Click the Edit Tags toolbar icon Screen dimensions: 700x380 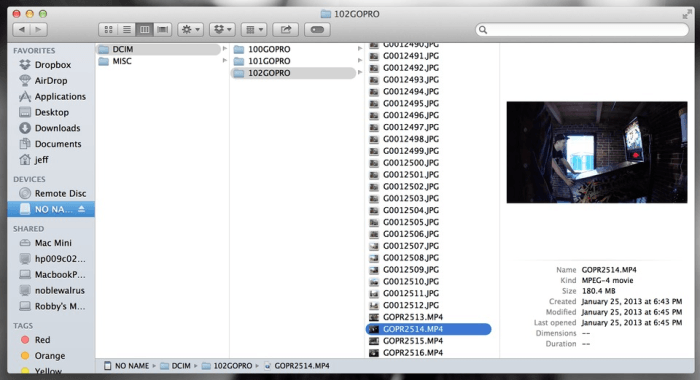click(x=317, y=29)
